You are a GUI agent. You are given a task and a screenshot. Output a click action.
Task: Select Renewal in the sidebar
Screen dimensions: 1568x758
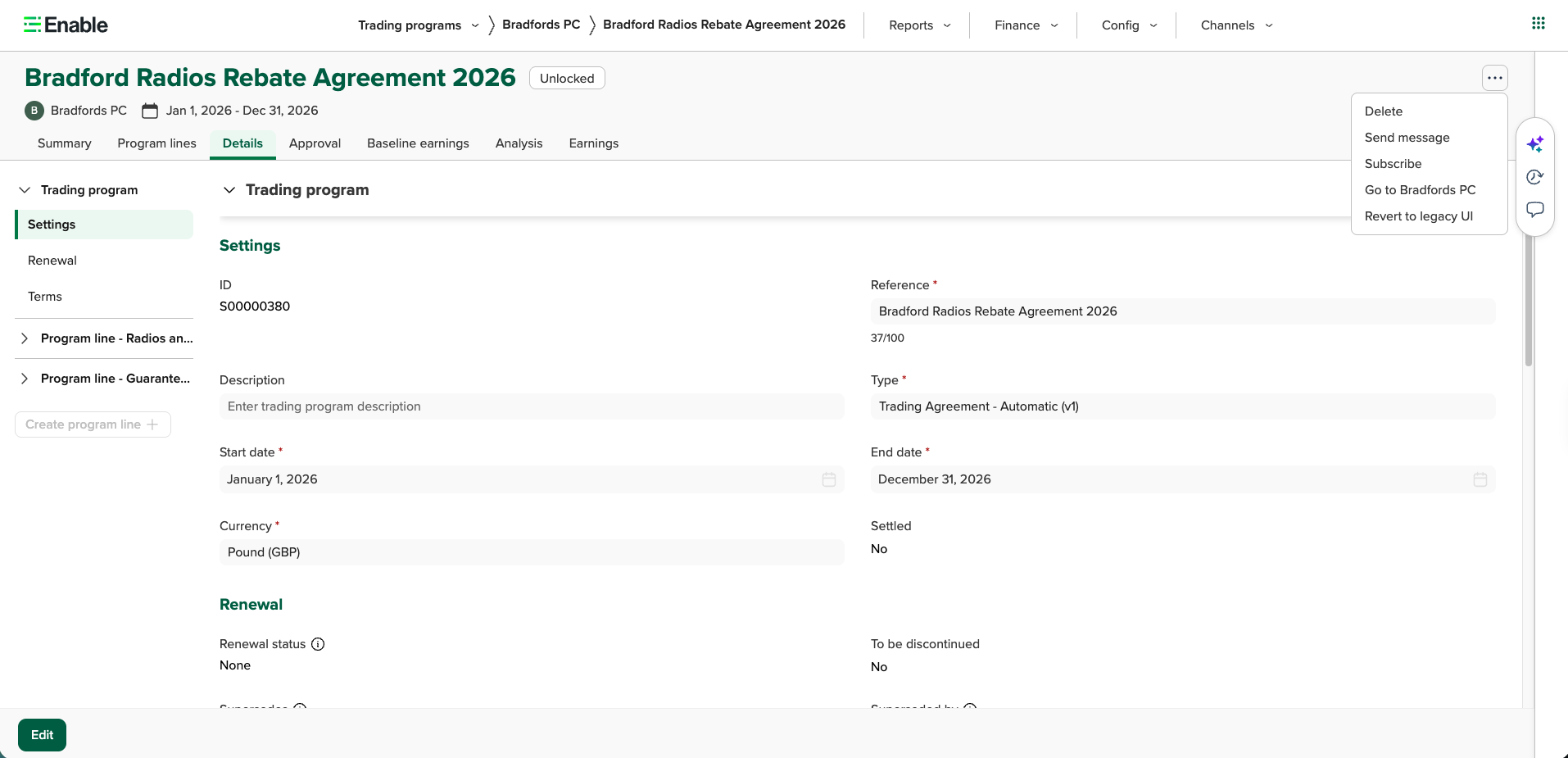(x=104, y=261)
